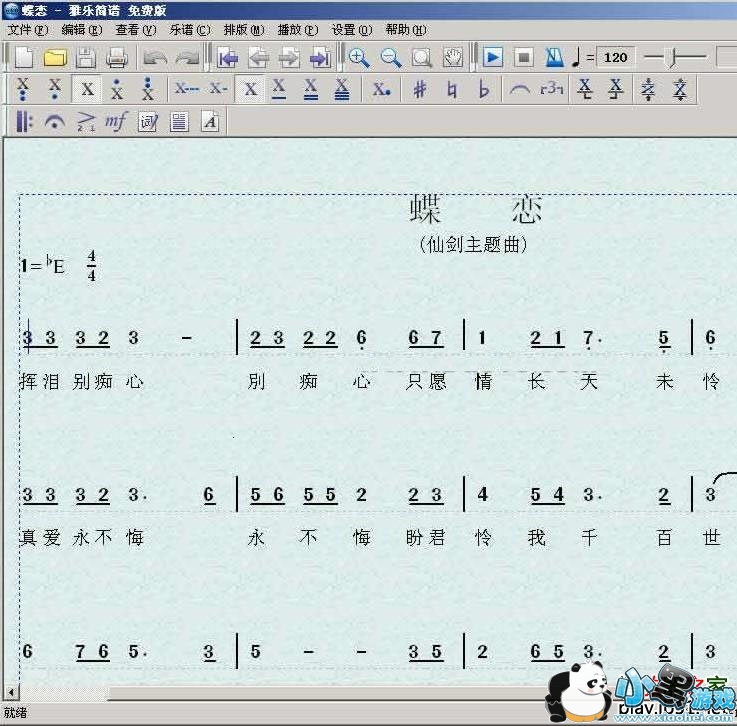This screenshot has height=726, width=737.
Task: Select thirty-second note triple underline
Action: [342, 89]
